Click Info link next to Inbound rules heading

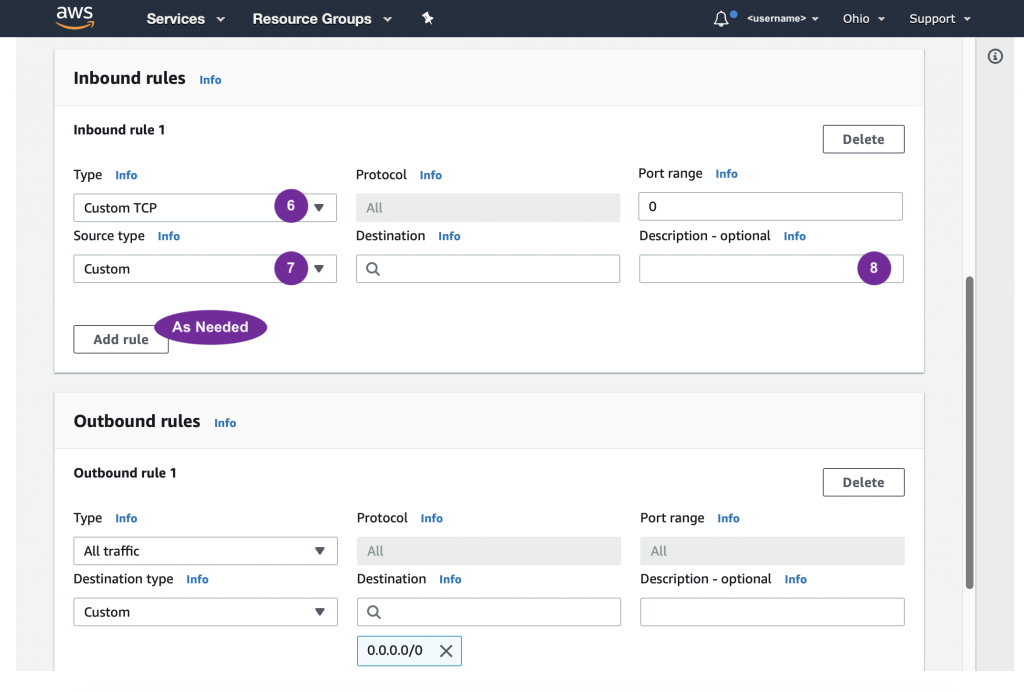coord(210,80)
